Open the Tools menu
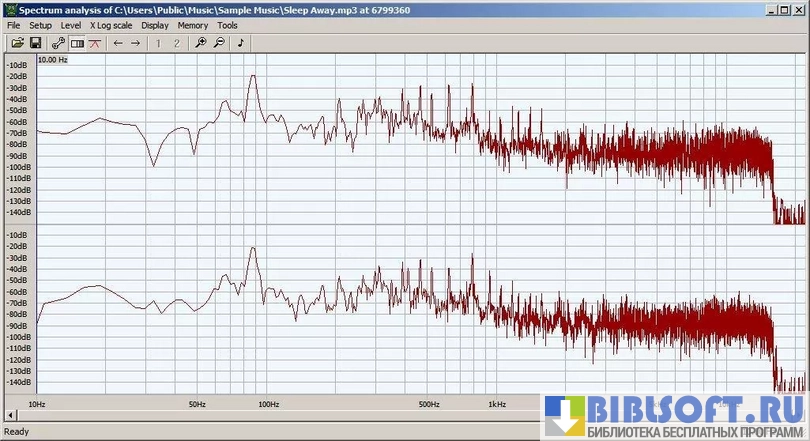The image size is (810, 441). click(228, 25)
